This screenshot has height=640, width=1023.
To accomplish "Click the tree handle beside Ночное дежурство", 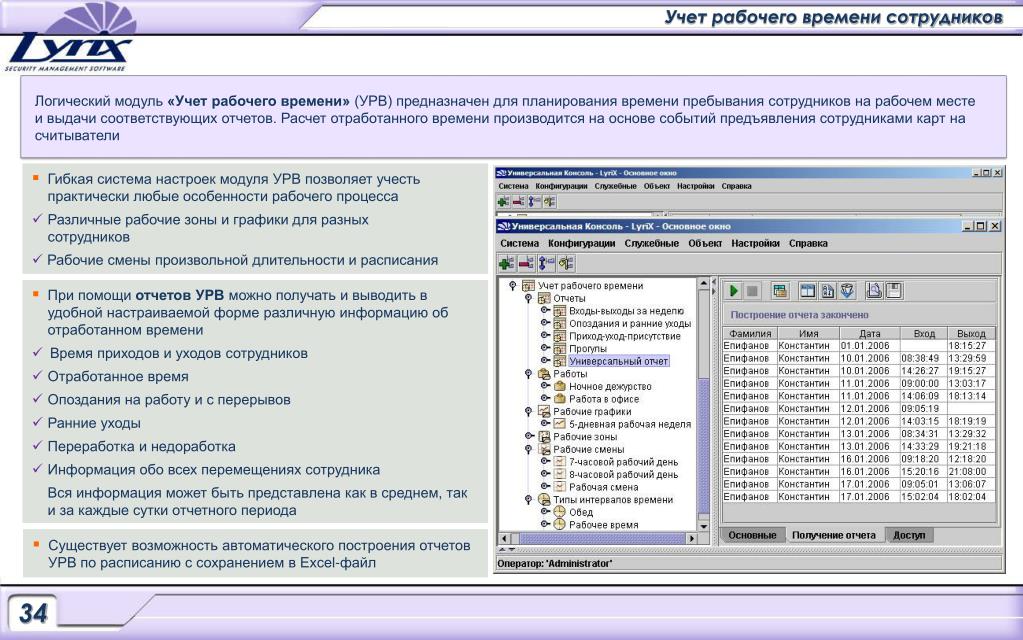I will [x=545, y=386].
